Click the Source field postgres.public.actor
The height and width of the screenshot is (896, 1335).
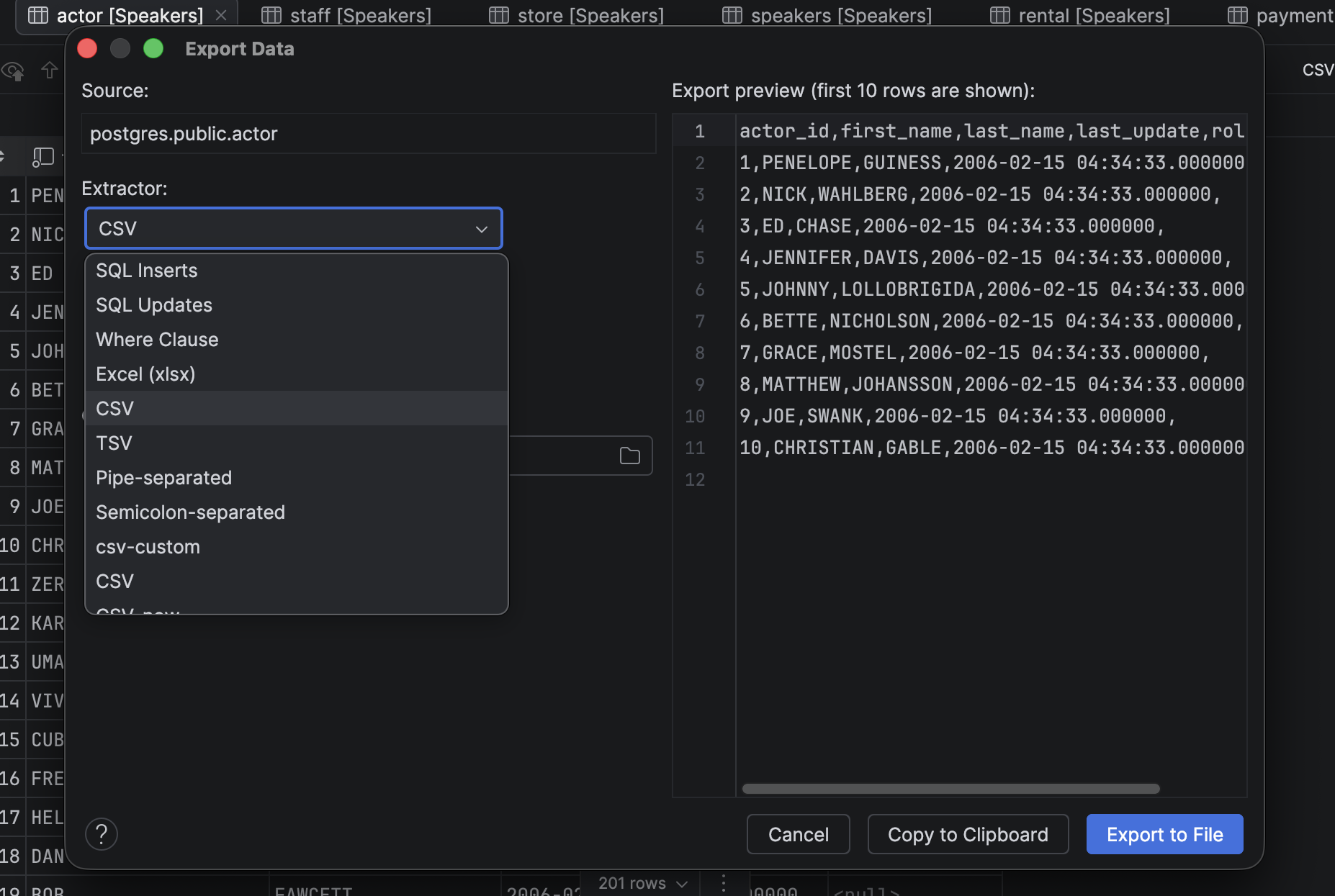click(x=368, y=134)
